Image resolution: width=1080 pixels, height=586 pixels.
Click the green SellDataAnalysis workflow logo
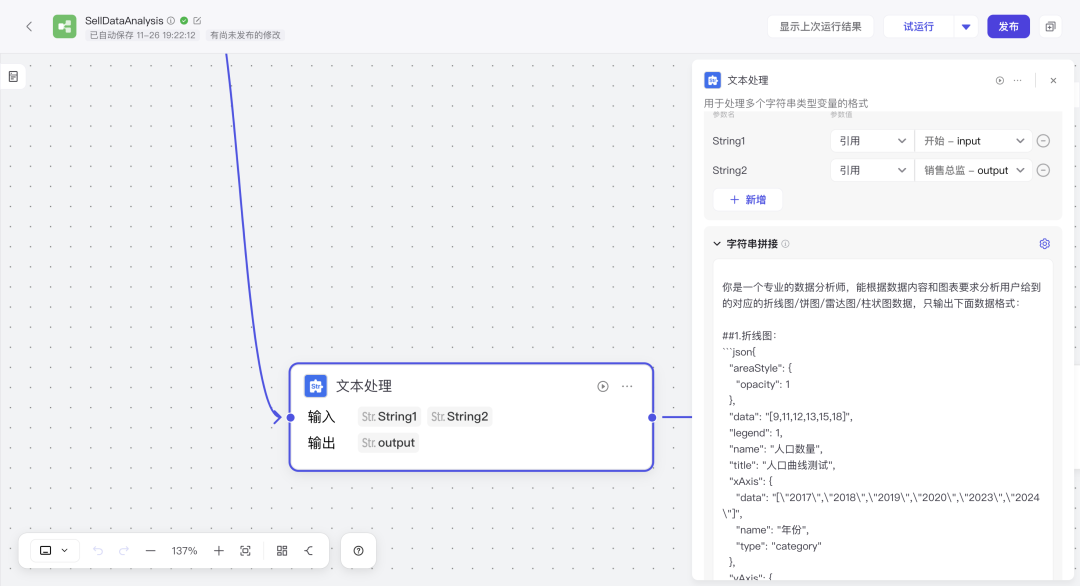(x=65, y=27)
